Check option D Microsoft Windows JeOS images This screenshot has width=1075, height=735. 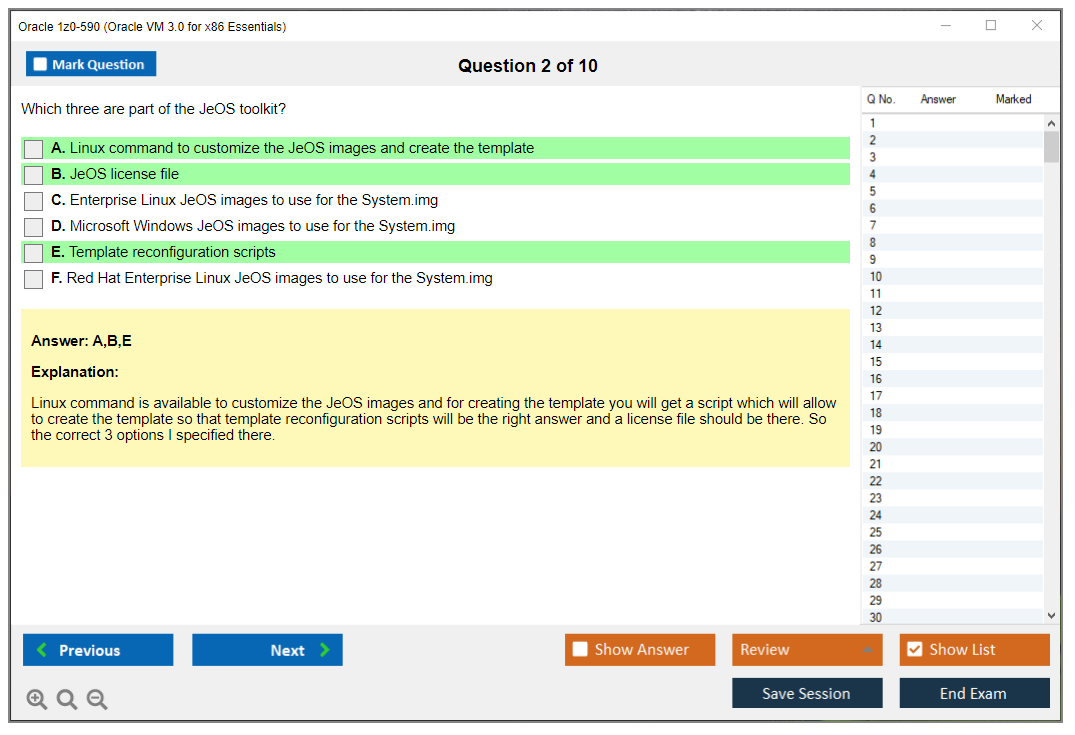point(34,227)
